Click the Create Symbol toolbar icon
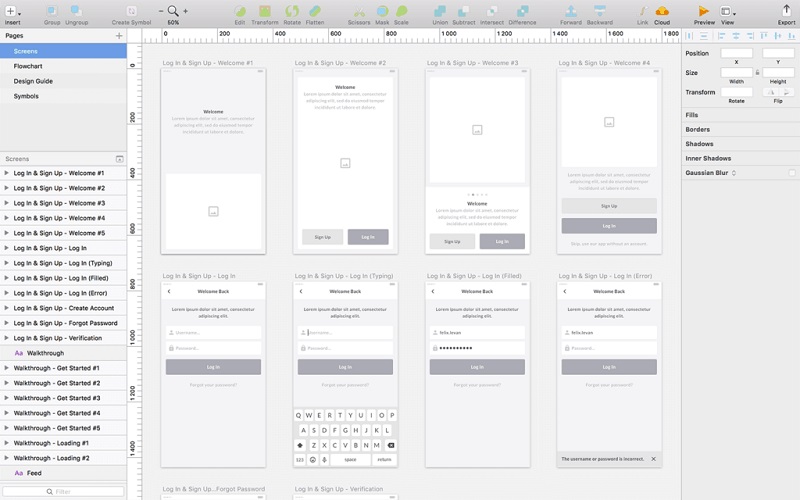 (132, 11)
